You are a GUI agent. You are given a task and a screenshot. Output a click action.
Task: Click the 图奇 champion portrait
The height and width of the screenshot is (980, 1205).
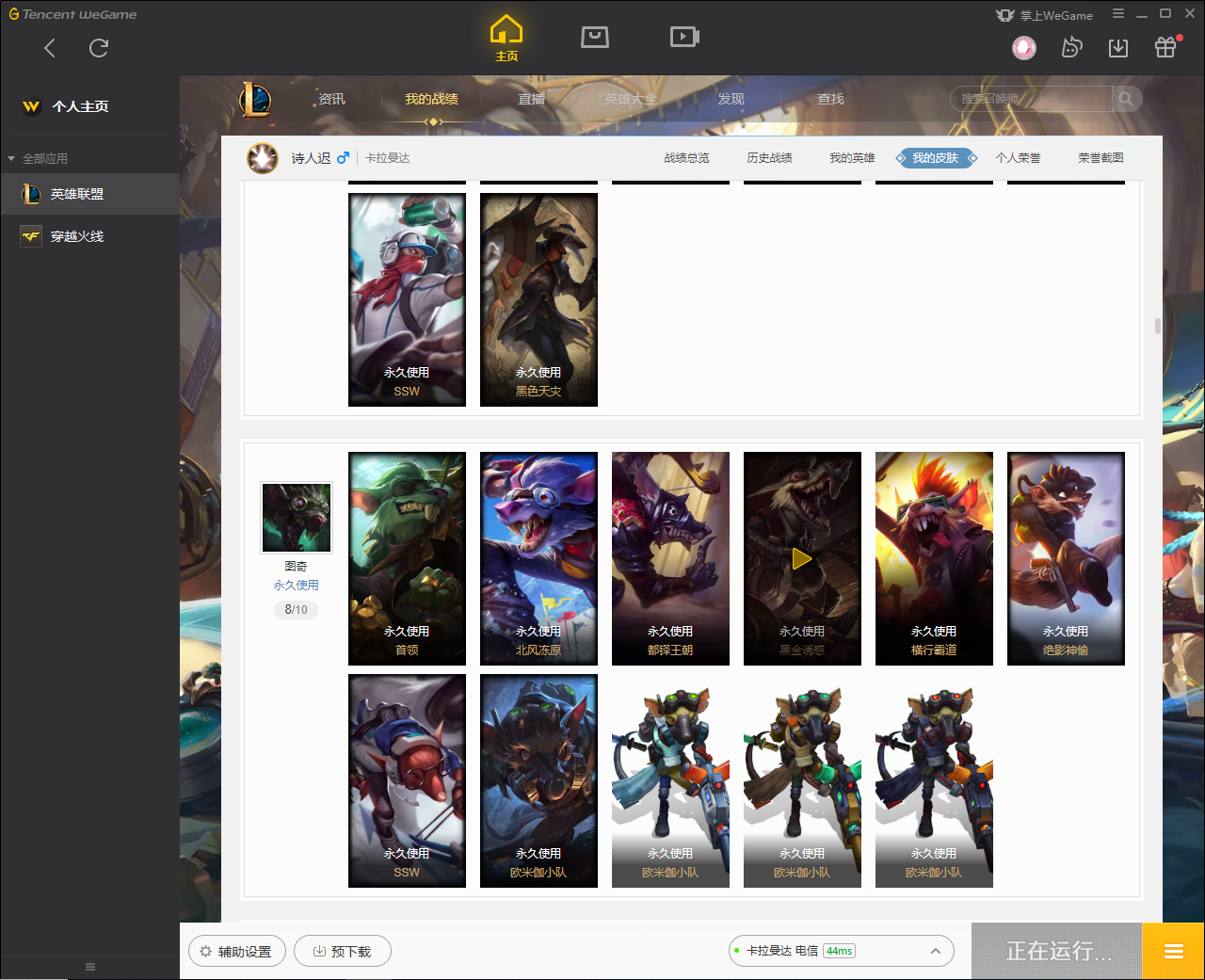[x=297, y=518]
